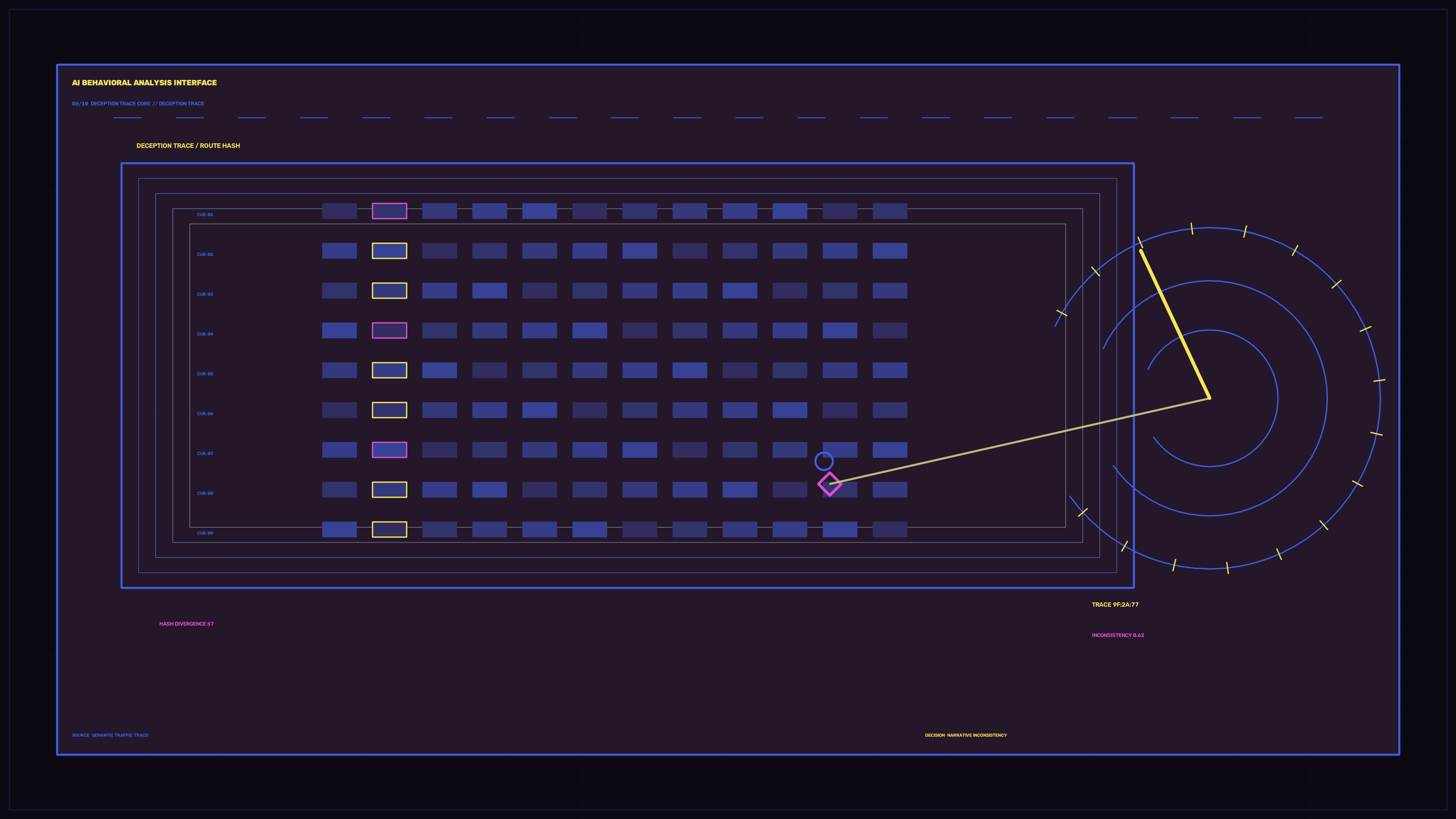Image resolution: width=1456 pixels, height=819 pixels.
Task: Click the DECEPTION TRACE / ROUTE HASH heading
Action: (x=188, y=146)
